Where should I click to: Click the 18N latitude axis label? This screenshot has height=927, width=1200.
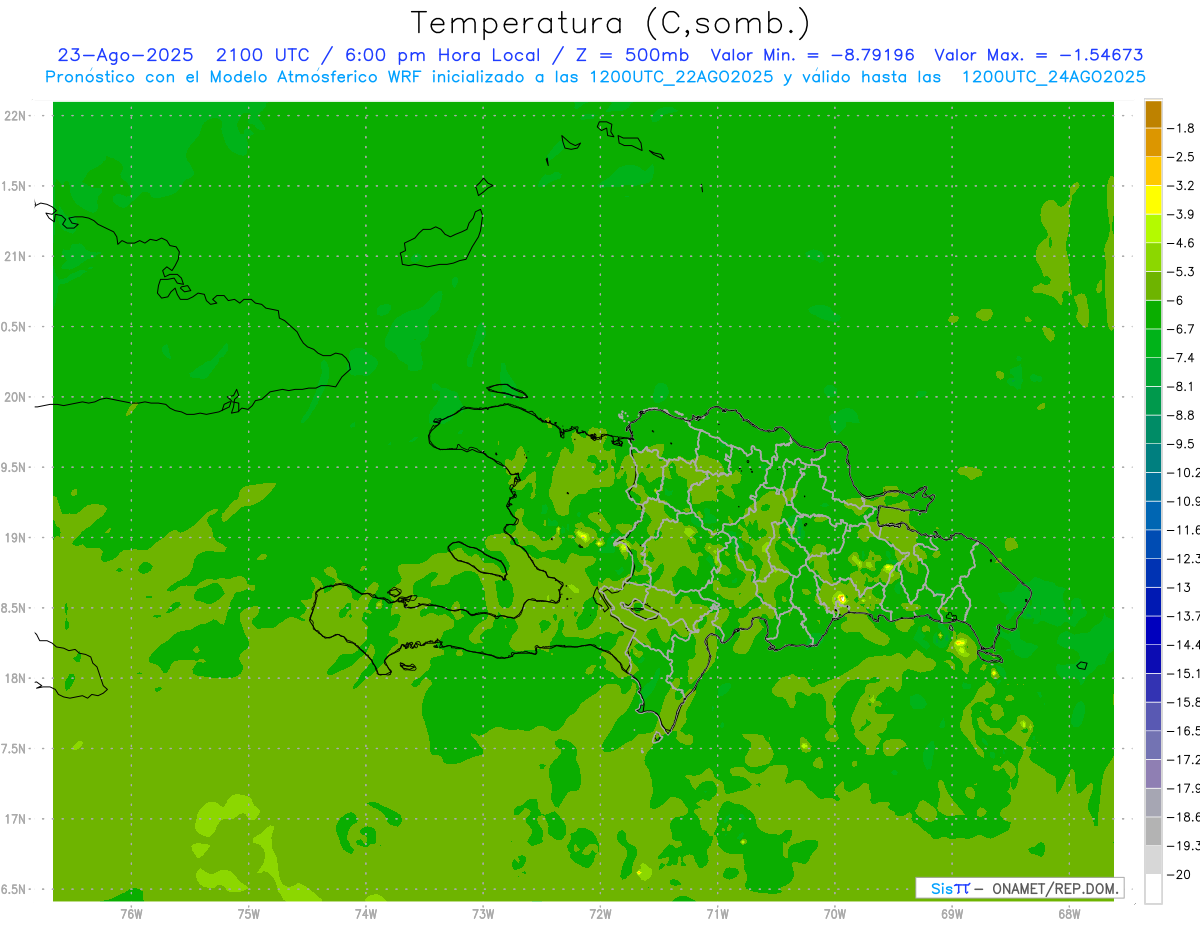16,678
